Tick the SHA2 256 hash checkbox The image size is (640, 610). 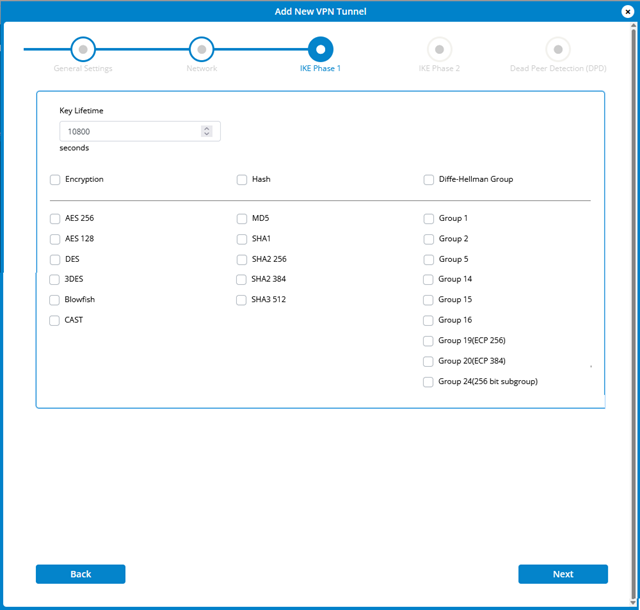pyautogui.click(x=242, y=259)
